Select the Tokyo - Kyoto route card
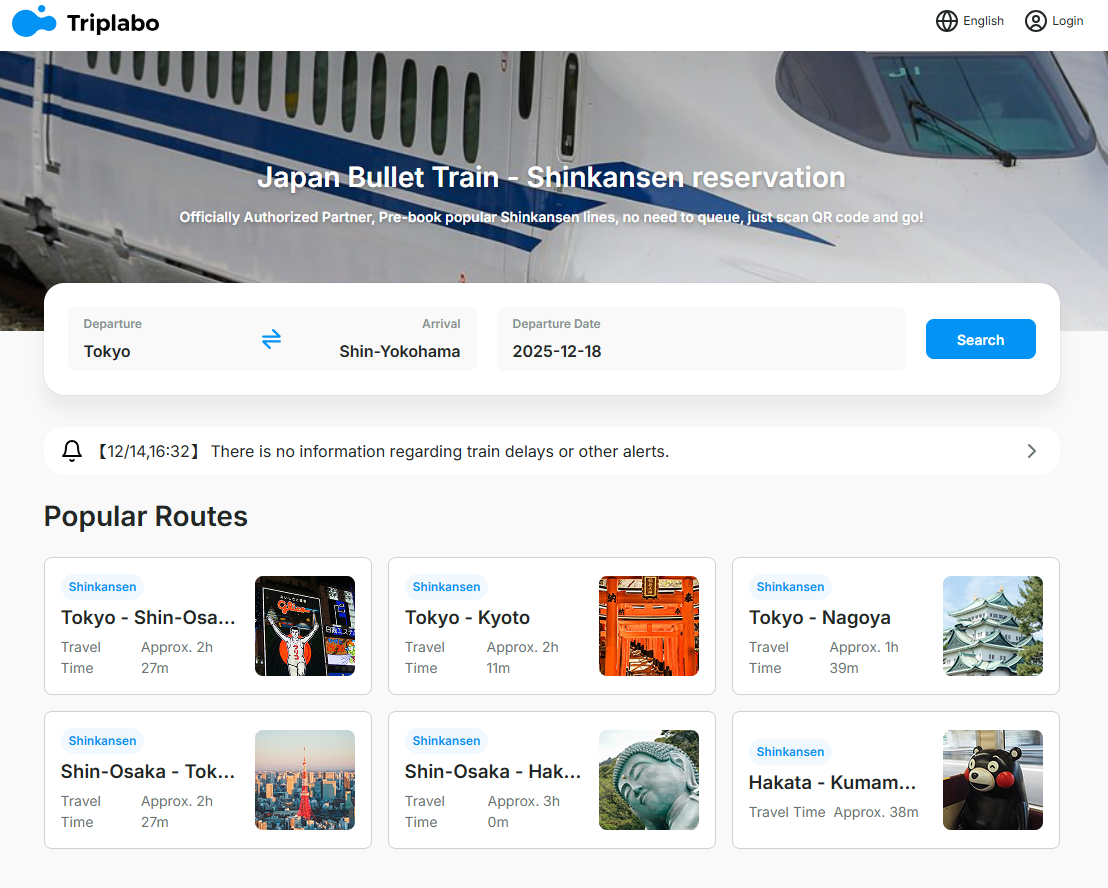The width and height of the screenshot is (1108, 888). (551, 626)
